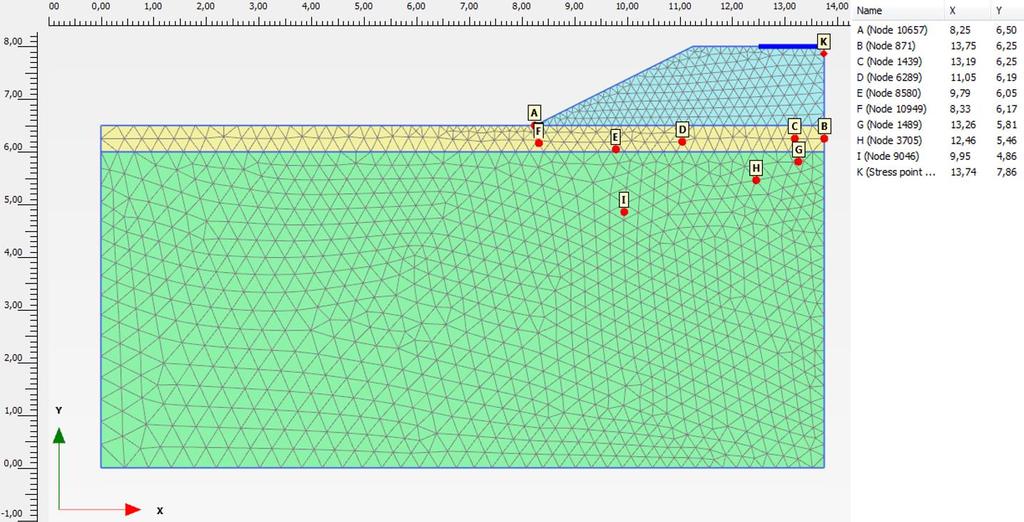Select row H (Node 3705)
The width and height of the screenshot is (1024, 522).
tap(938, 140)
